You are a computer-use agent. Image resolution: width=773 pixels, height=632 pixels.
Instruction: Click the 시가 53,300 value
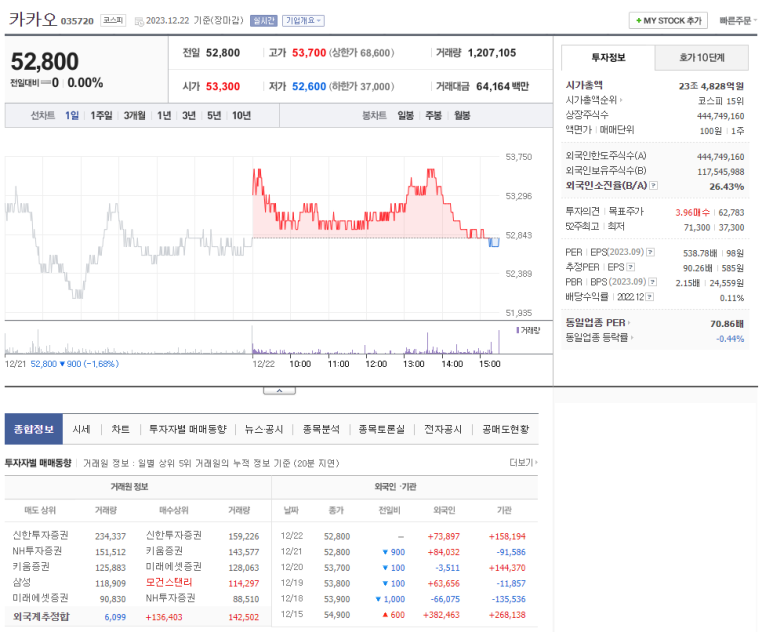223,86
